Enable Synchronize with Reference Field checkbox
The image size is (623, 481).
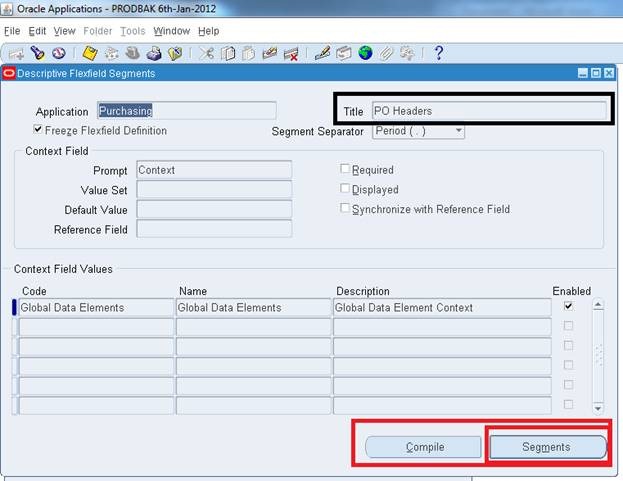coord(345,208)
